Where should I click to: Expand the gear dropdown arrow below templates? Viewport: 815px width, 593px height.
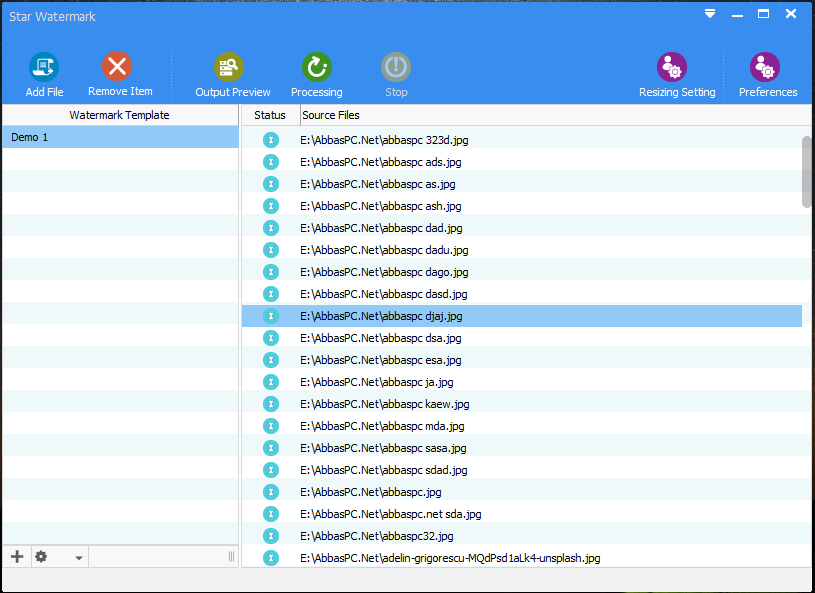tap(78, 558)
